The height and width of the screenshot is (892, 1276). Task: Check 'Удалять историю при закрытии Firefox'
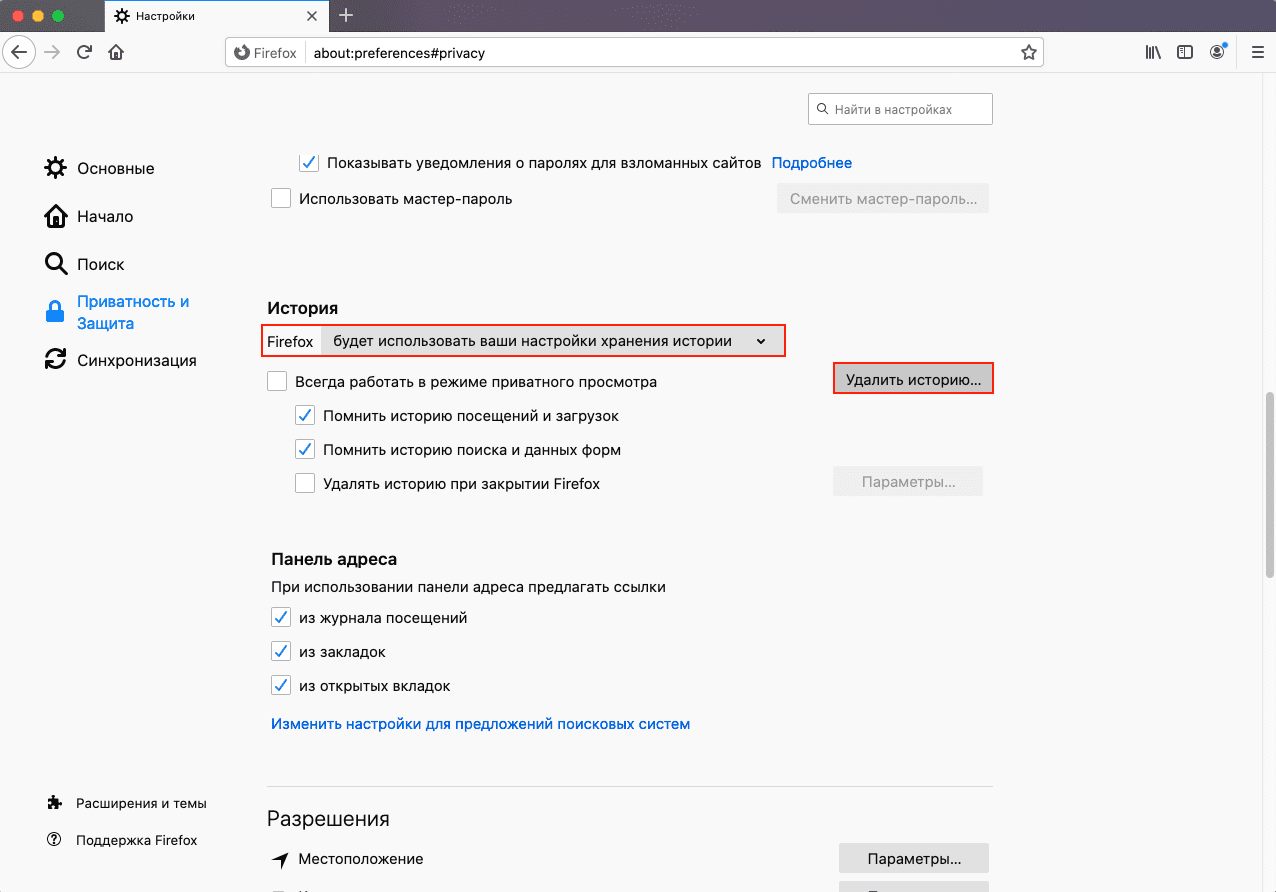pos(305,484)
